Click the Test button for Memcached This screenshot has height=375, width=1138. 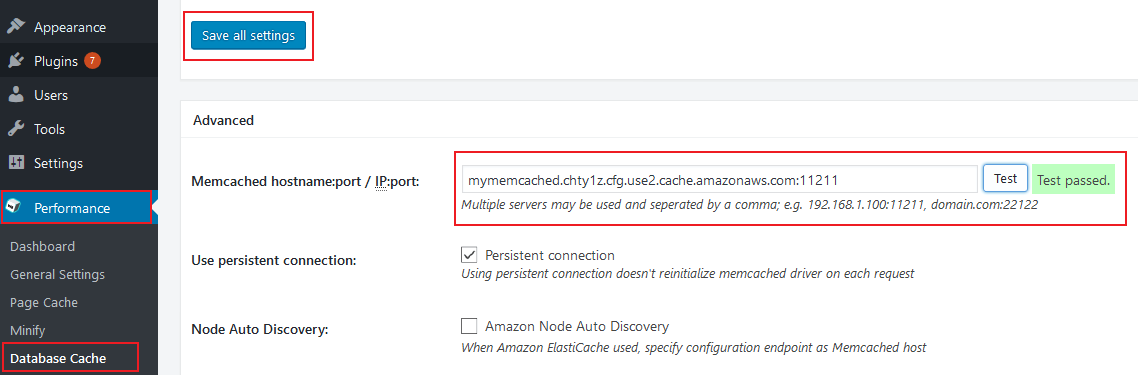[x=1005, y=178]
